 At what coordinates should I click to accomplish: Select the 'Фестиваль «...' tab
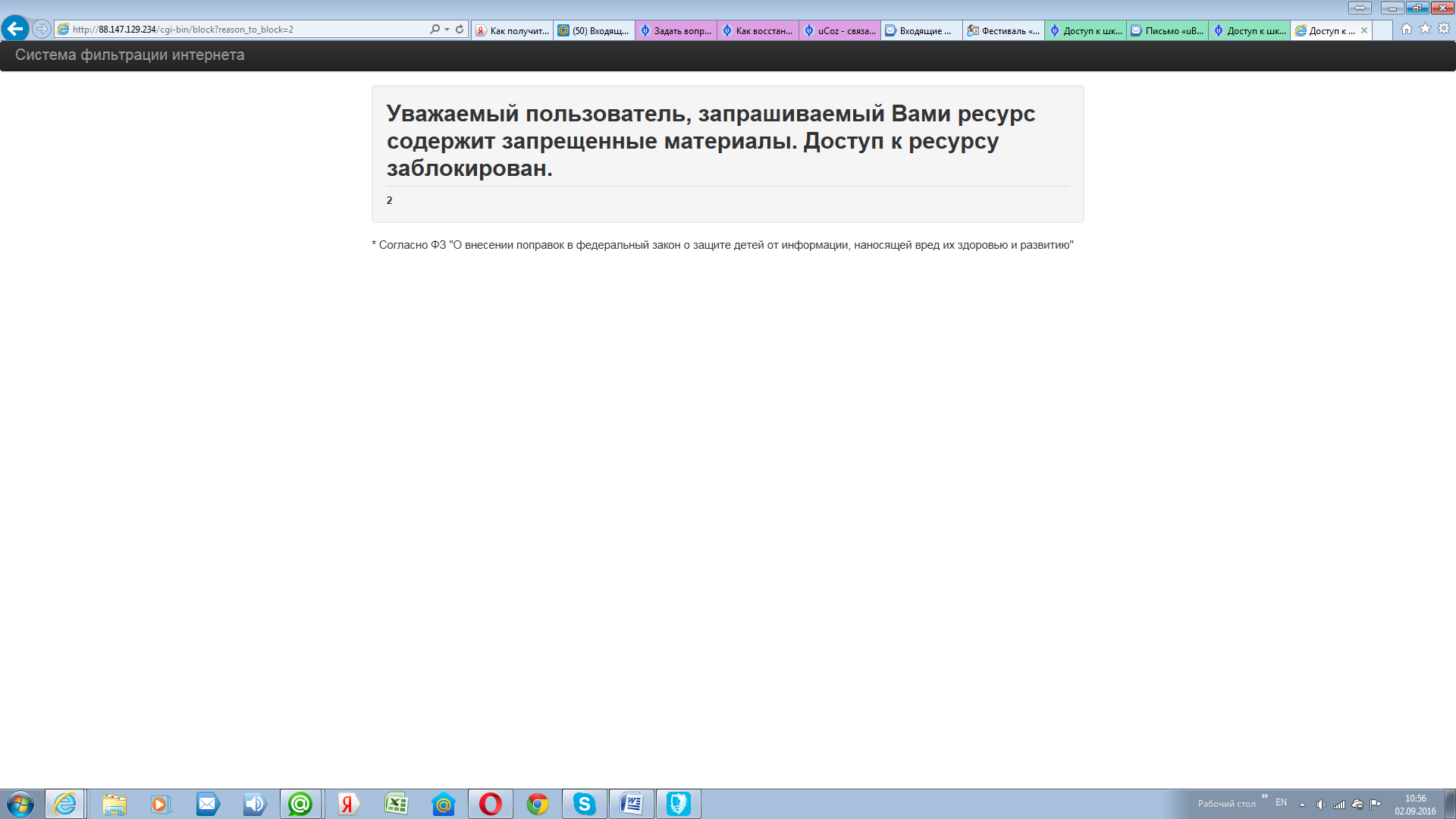click(1004, 30)
